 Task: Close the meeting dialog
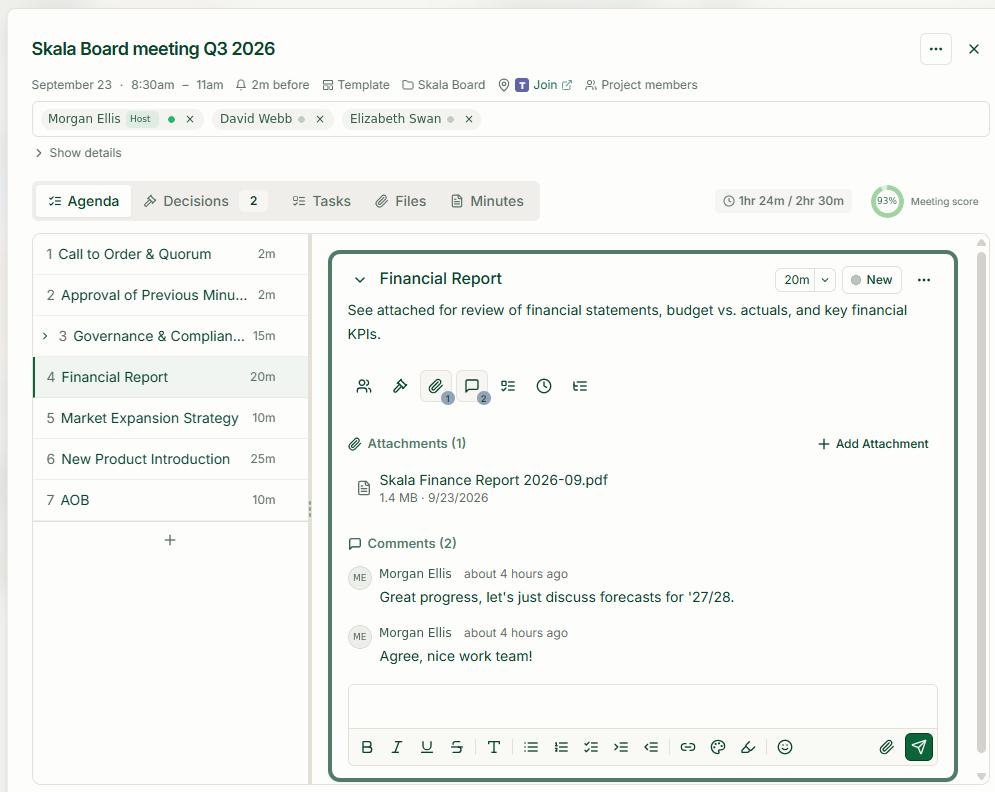(x=973, y=49)
